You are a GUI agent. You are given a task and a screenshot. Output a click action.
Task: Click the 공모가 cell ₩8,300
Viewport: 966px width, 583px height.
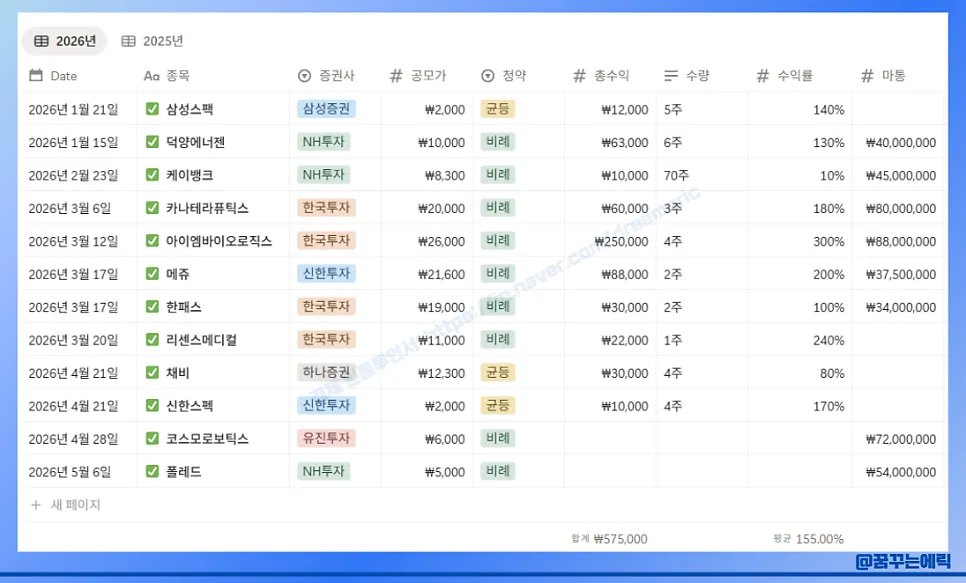coord(445,176)
